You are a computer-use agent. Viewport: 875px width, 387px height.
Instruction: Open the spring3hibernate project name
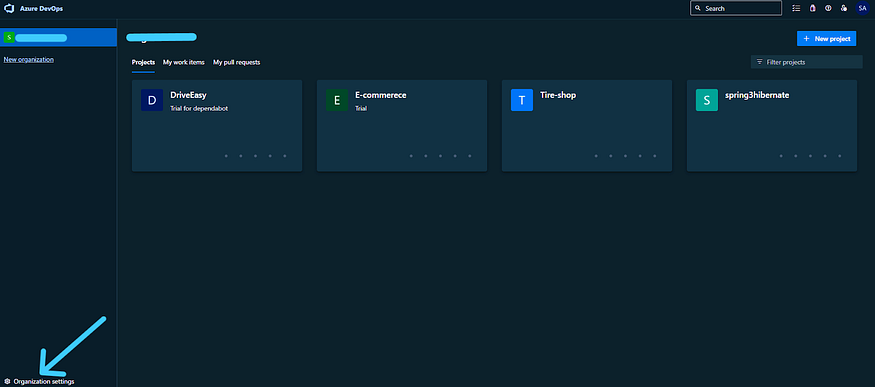(757, 95)
